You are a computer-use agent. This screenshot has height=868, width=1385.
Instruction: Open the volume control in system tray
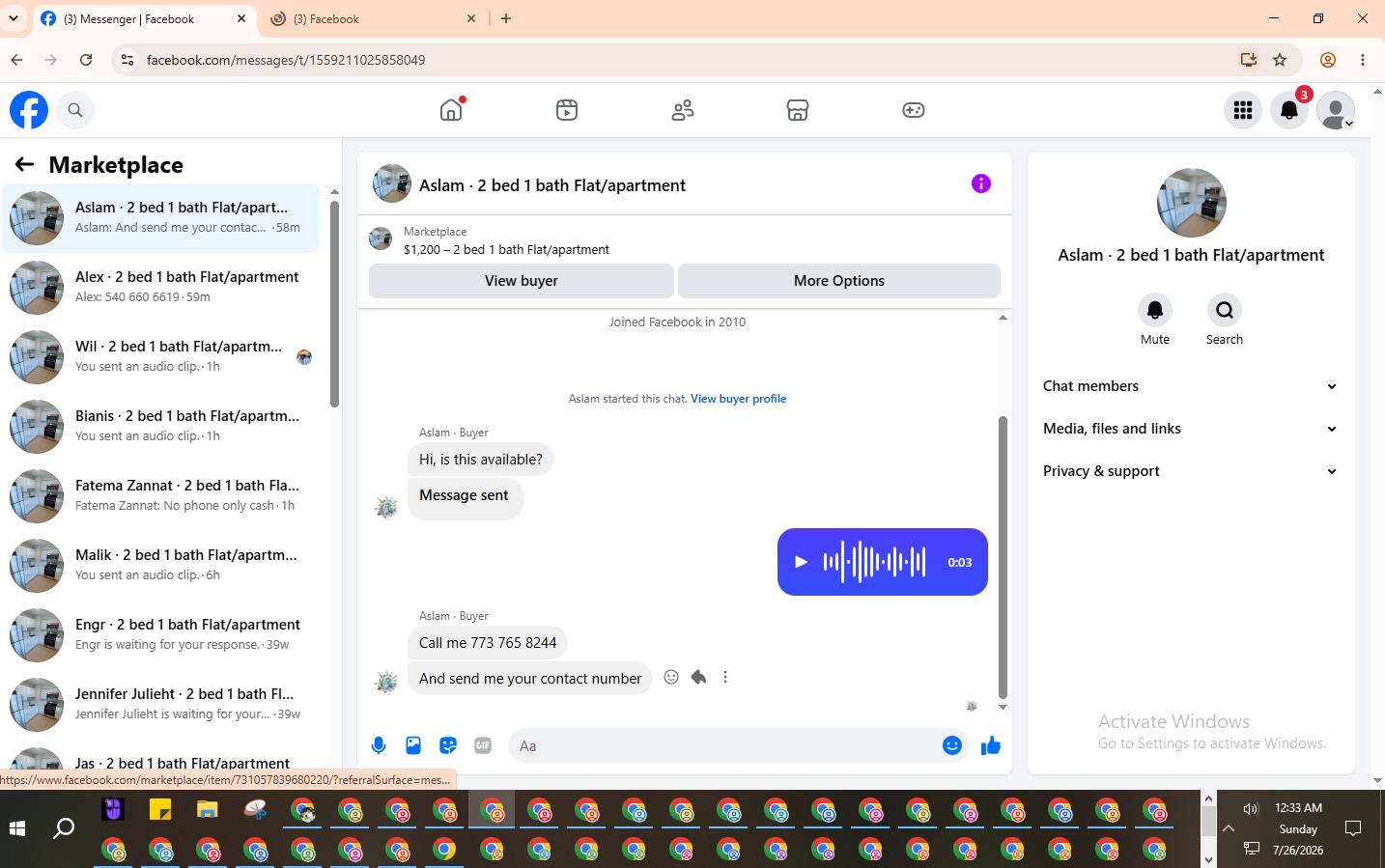1252,809
